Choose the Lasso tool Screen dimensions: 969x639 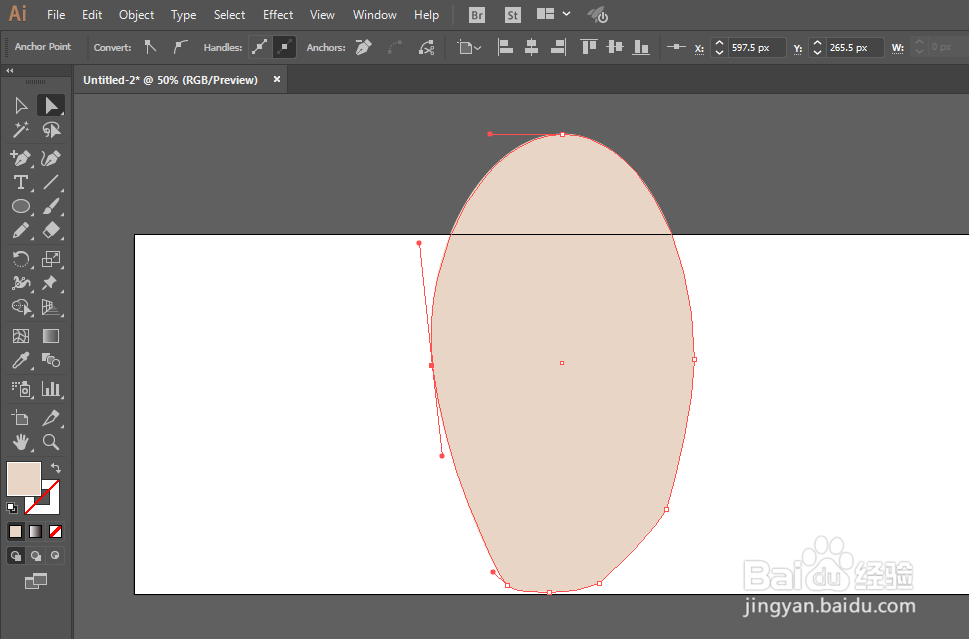(x=51, y=130)
